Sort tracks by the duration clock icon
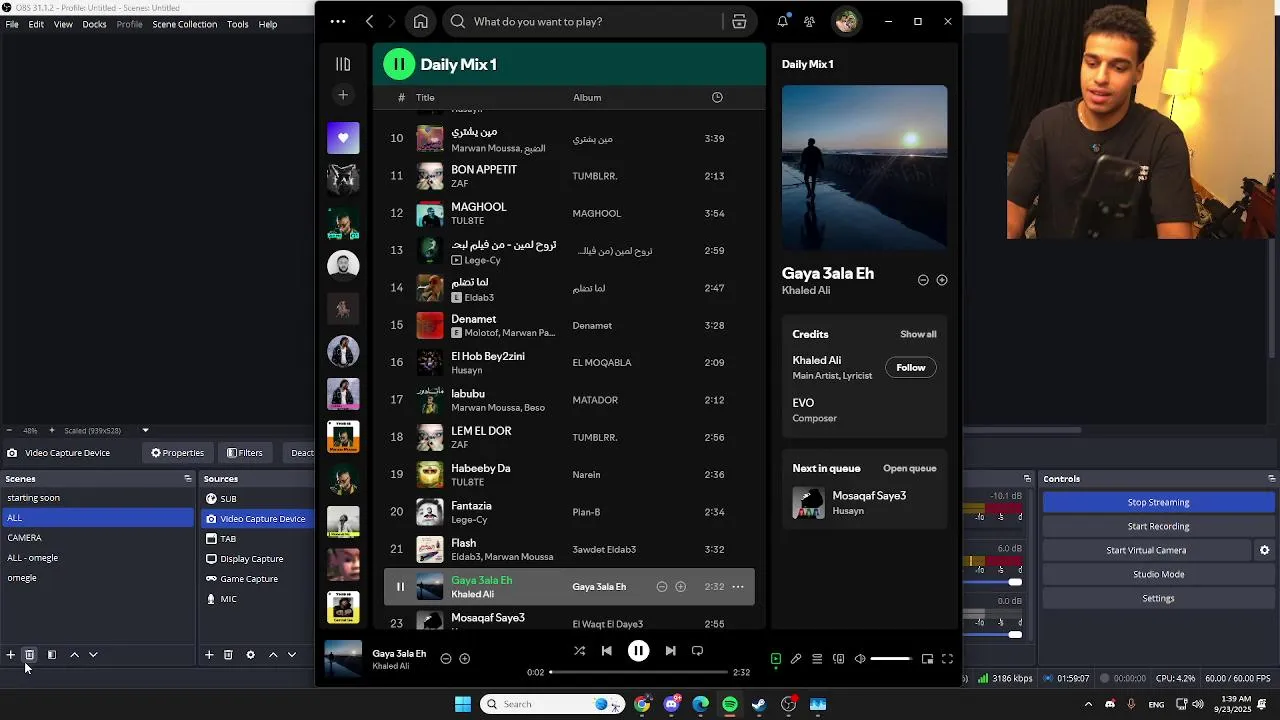The image size is (1280, 720). point(717,97)
